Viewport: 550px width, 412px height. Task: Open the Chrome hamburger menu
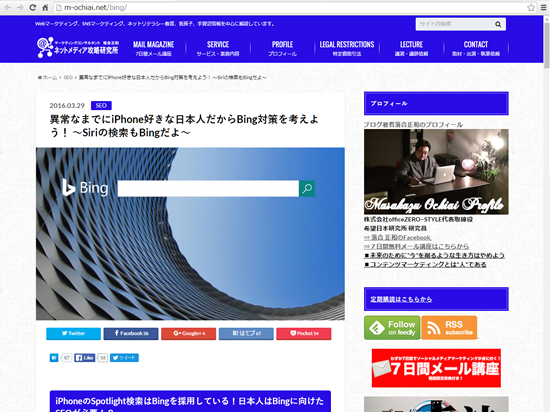click(x=544, y=7)
